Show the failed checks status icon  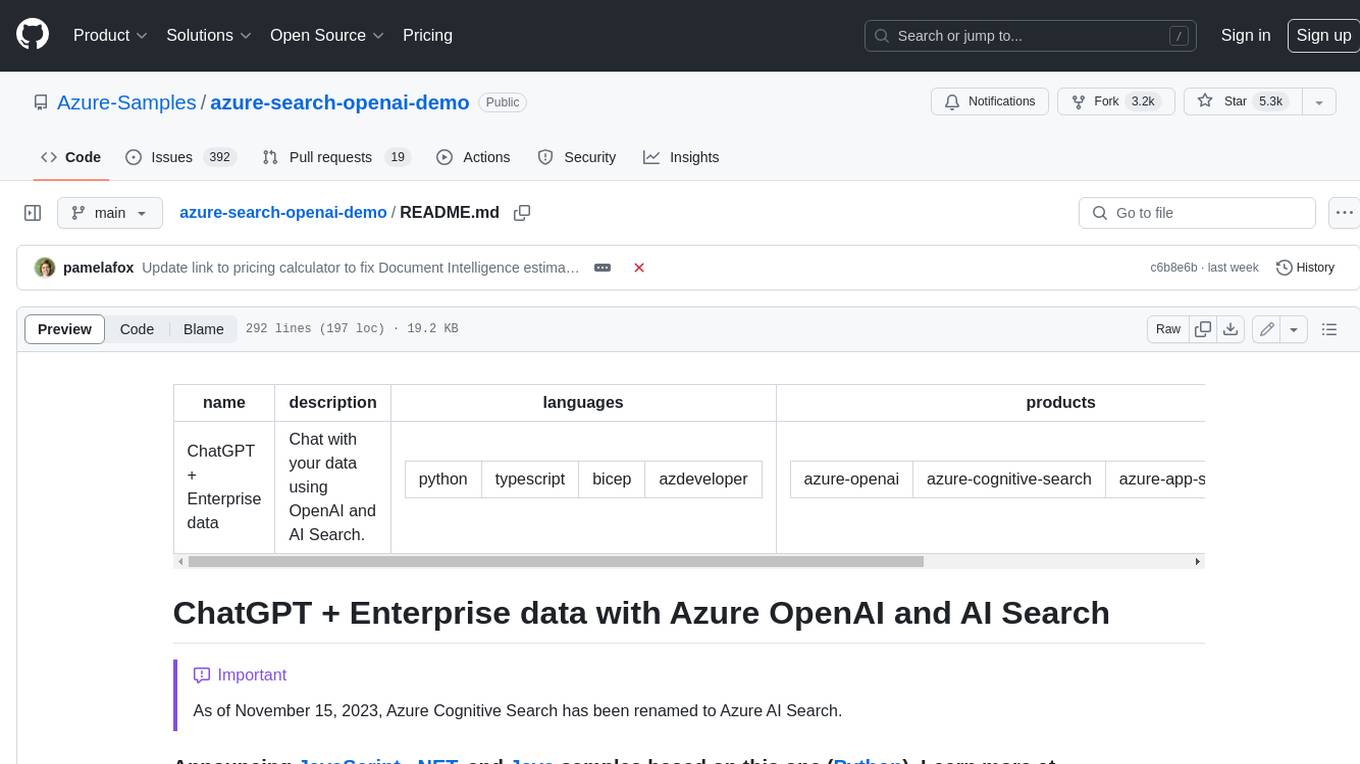639,268
